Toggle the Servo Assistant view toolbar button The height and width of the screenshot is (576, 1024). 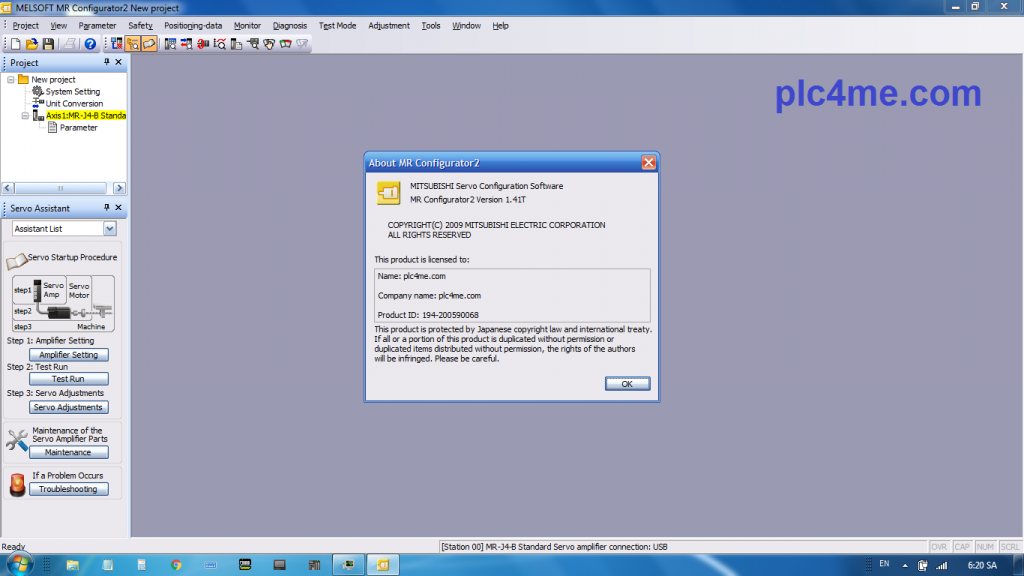click(x=149, y=44)
